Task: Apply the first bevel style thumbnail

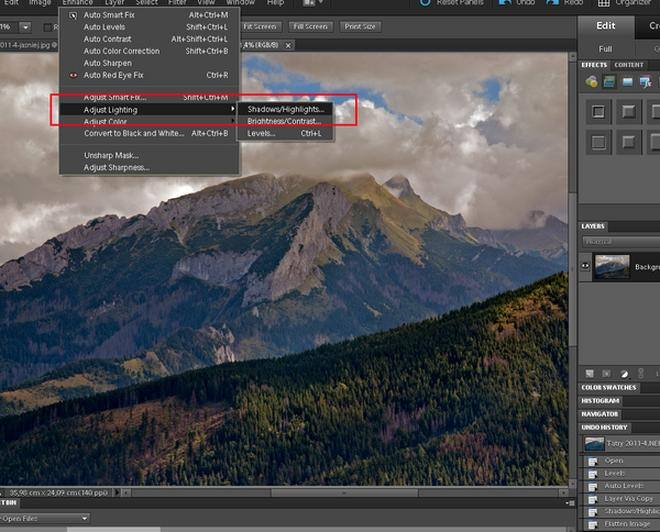Action: 598,112
